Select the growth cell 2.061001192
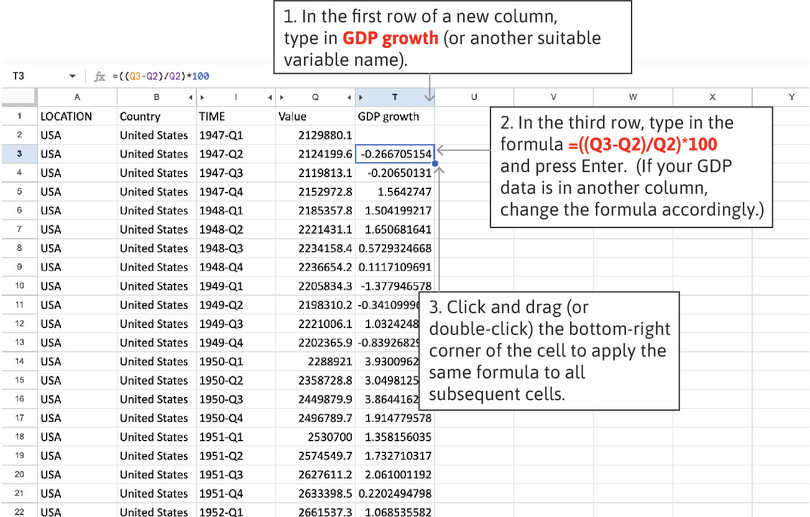 click(x=395, y=475)
